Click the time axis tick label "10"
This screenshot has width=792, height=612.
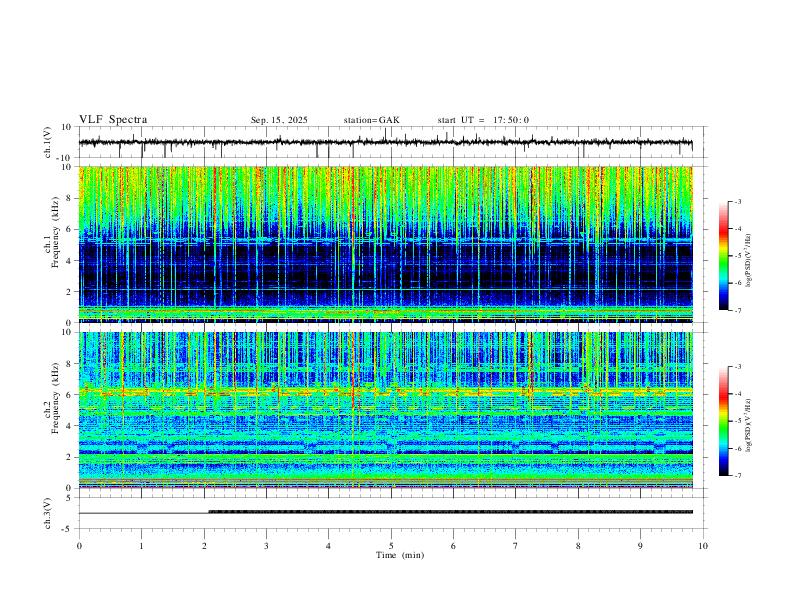(703, 546)
